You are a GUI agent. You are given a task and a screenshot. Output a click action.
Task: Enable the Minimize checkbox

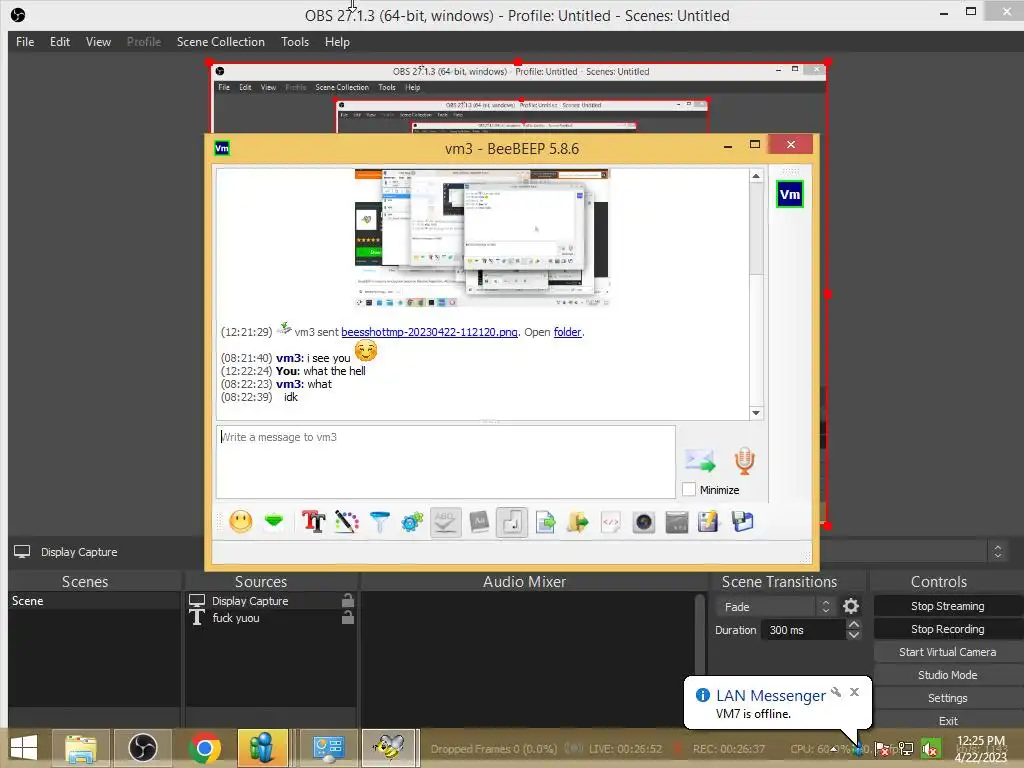click(x=689, y=489)
